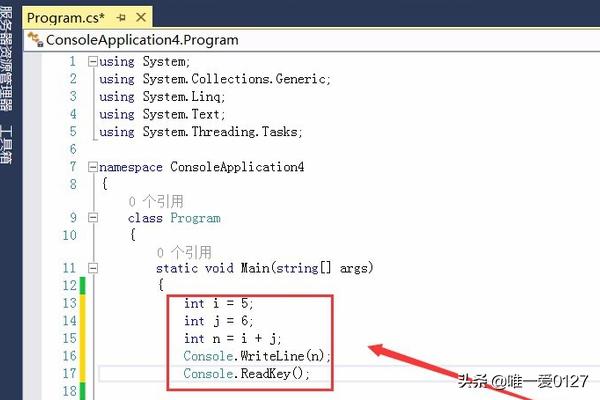Click the class icon beside ConsoleApplication4.Program

38,39
